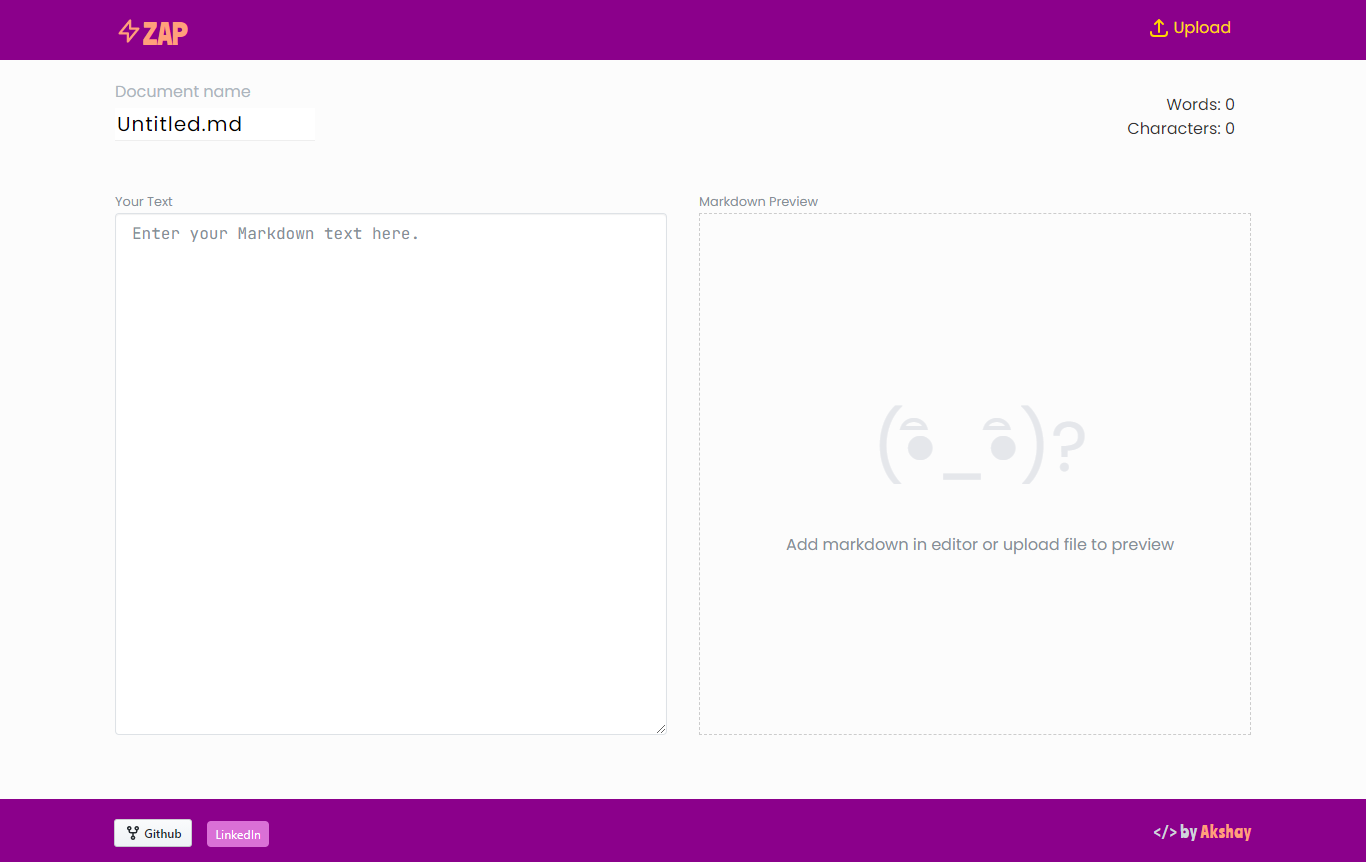Click the code brackets icon in footer
Viewport: 1366px width, 862px height.
pyautogui.click(x=1164, y=832)
